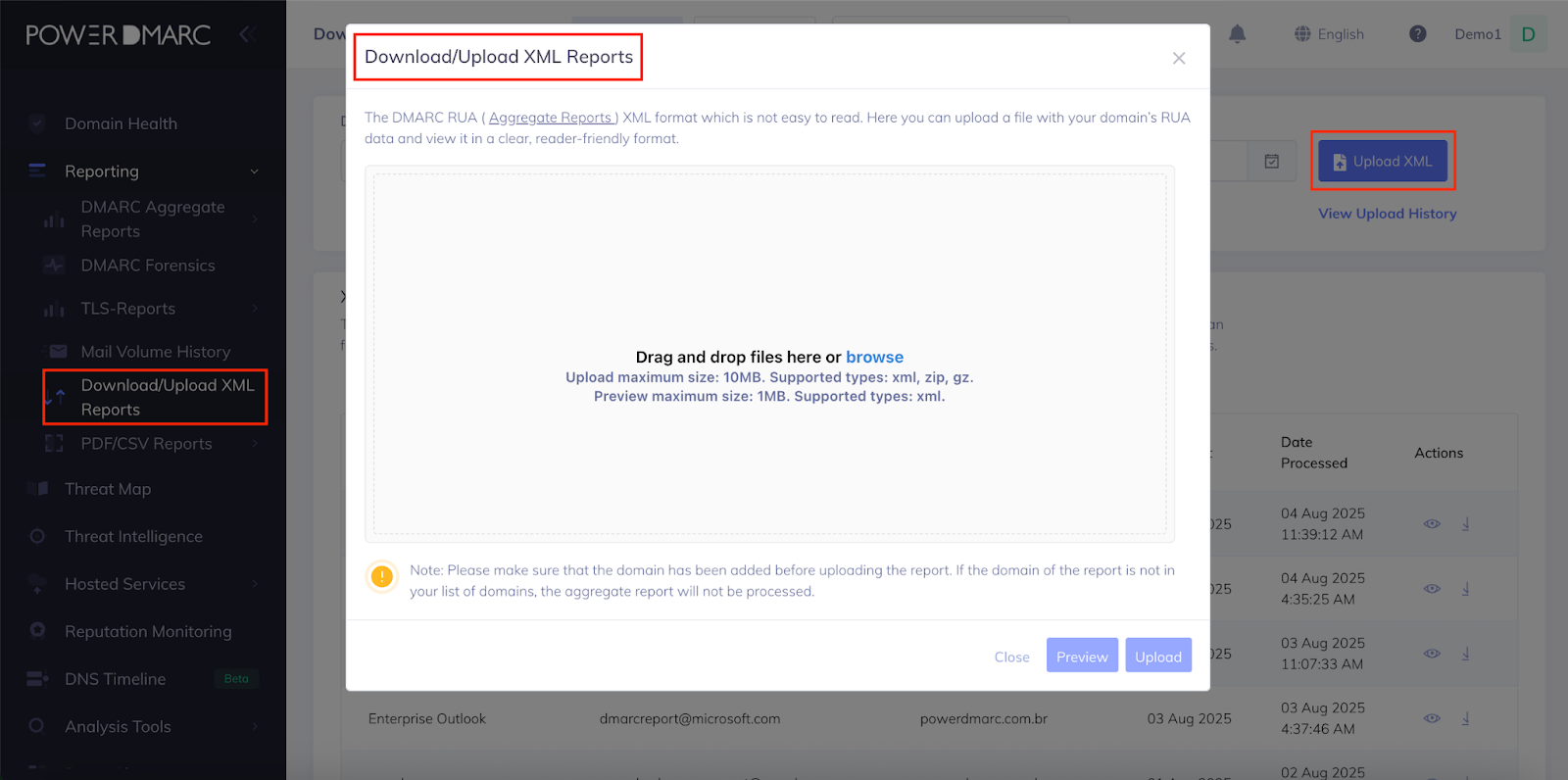
Task: Click the Upload button in dialog footer
Action: tap(1158, 656)
